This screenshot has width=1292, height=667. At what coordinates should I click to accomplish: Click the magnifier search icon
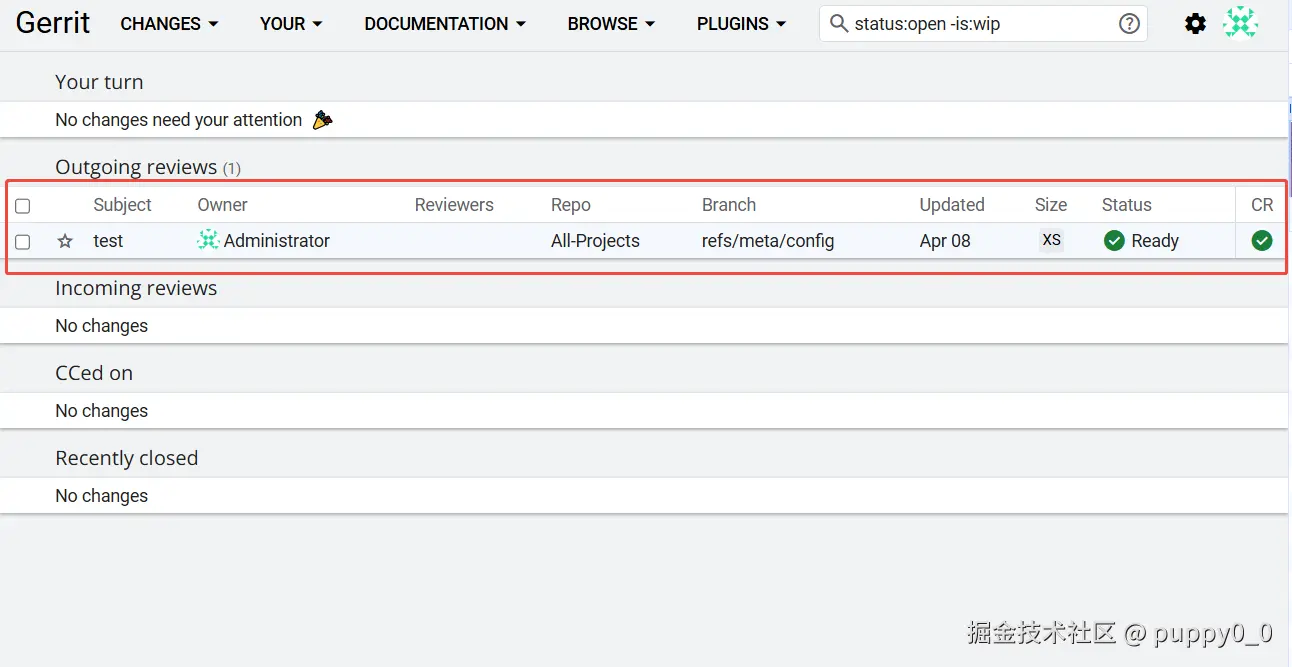point(839,24)
